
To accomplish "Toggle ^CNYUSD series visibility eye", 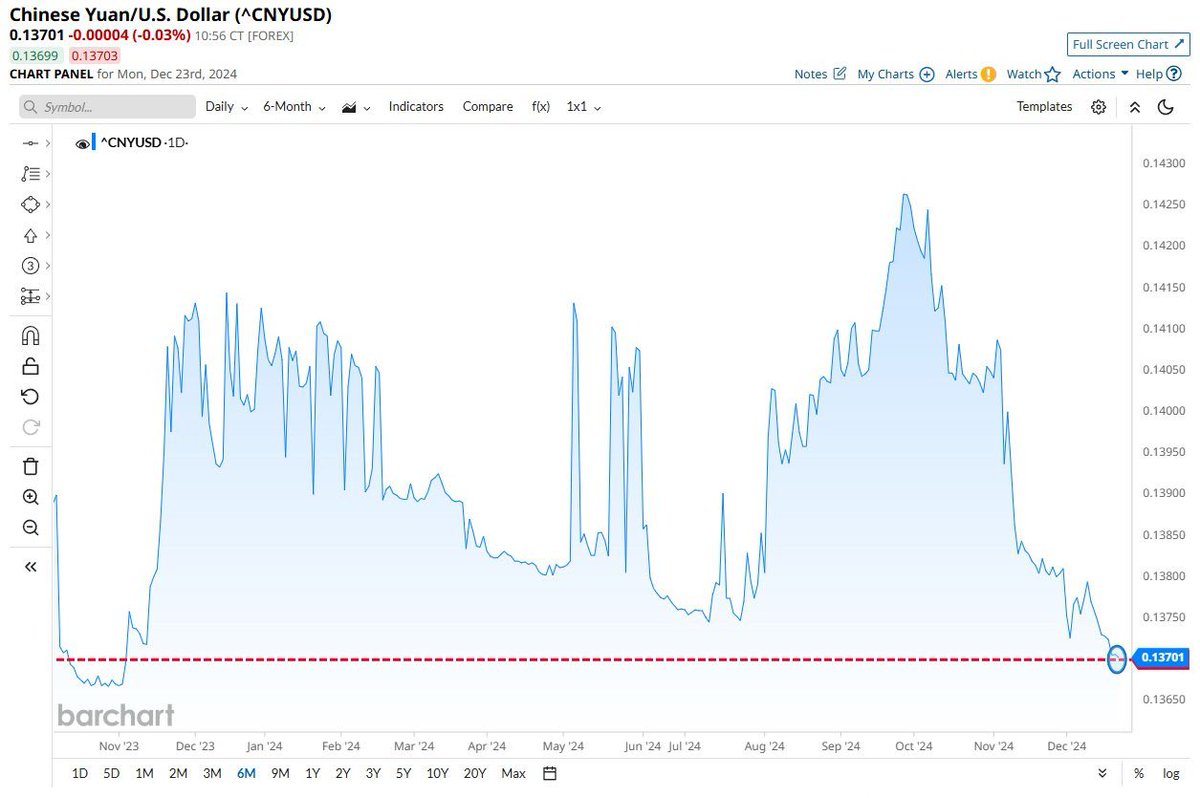I will [82, 144].
